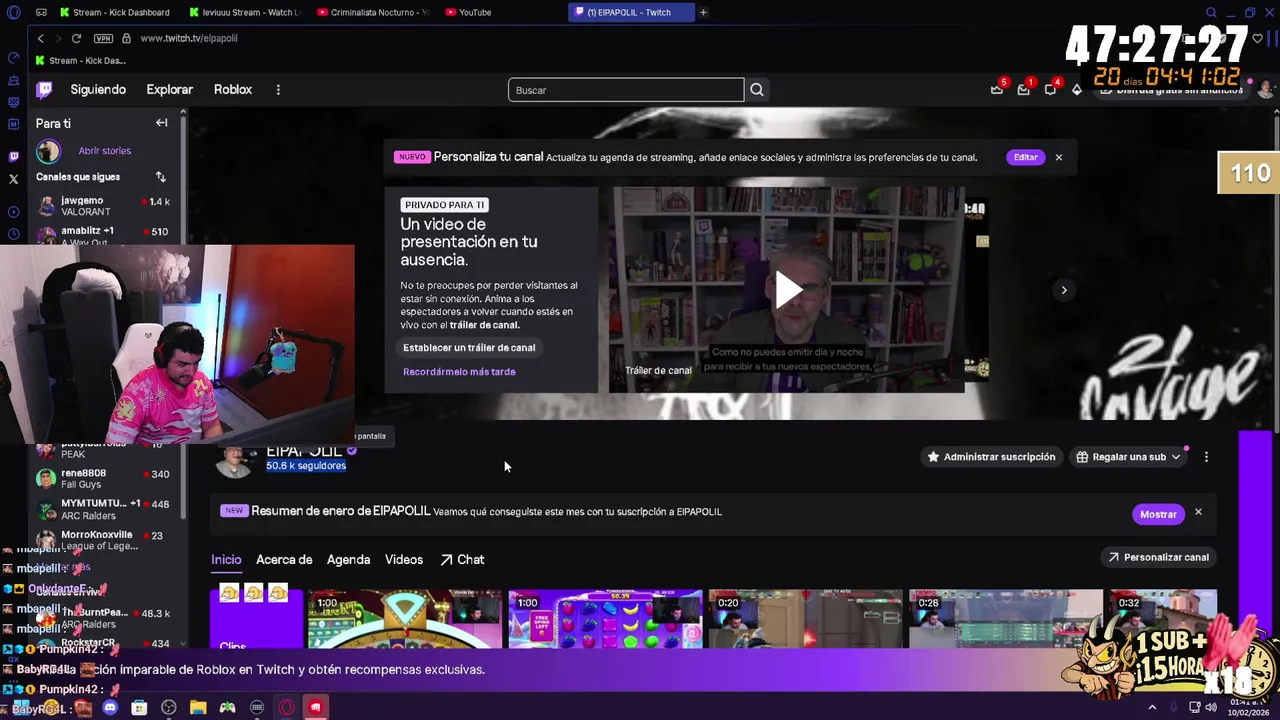The width and height of the screenshot is (1280, 720).
Task: Open Microsoft Store from taskbar
Action: click(139, 708)
